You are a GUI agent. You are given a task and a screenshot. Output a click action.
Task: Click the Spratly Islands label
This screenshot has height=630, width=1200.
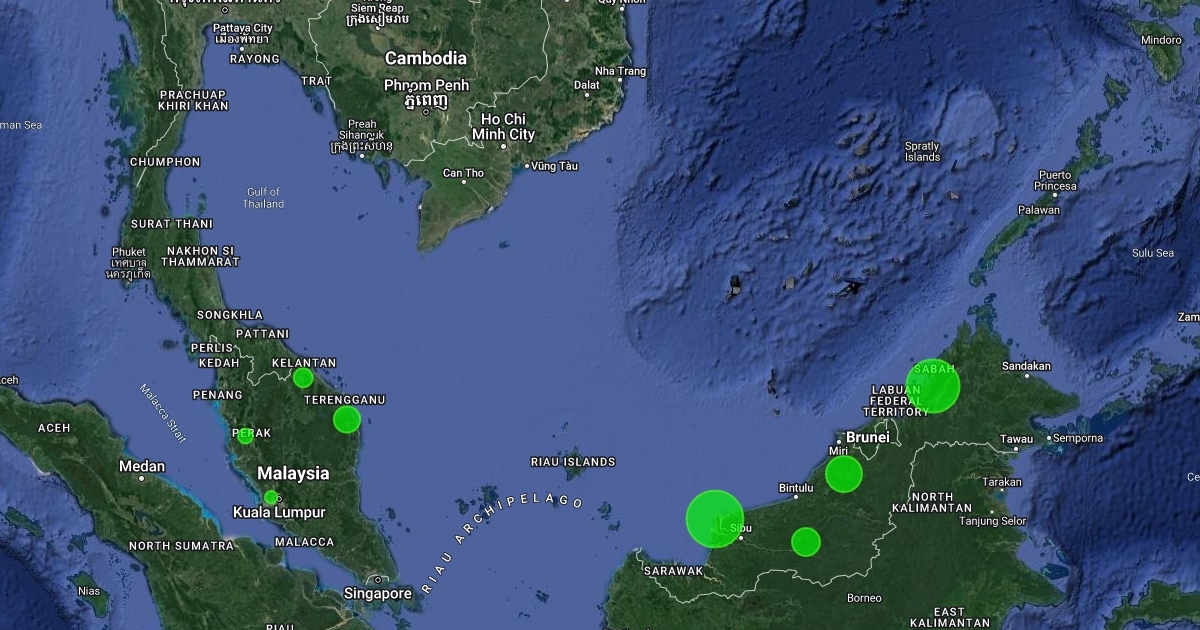[x=922, y=151]
